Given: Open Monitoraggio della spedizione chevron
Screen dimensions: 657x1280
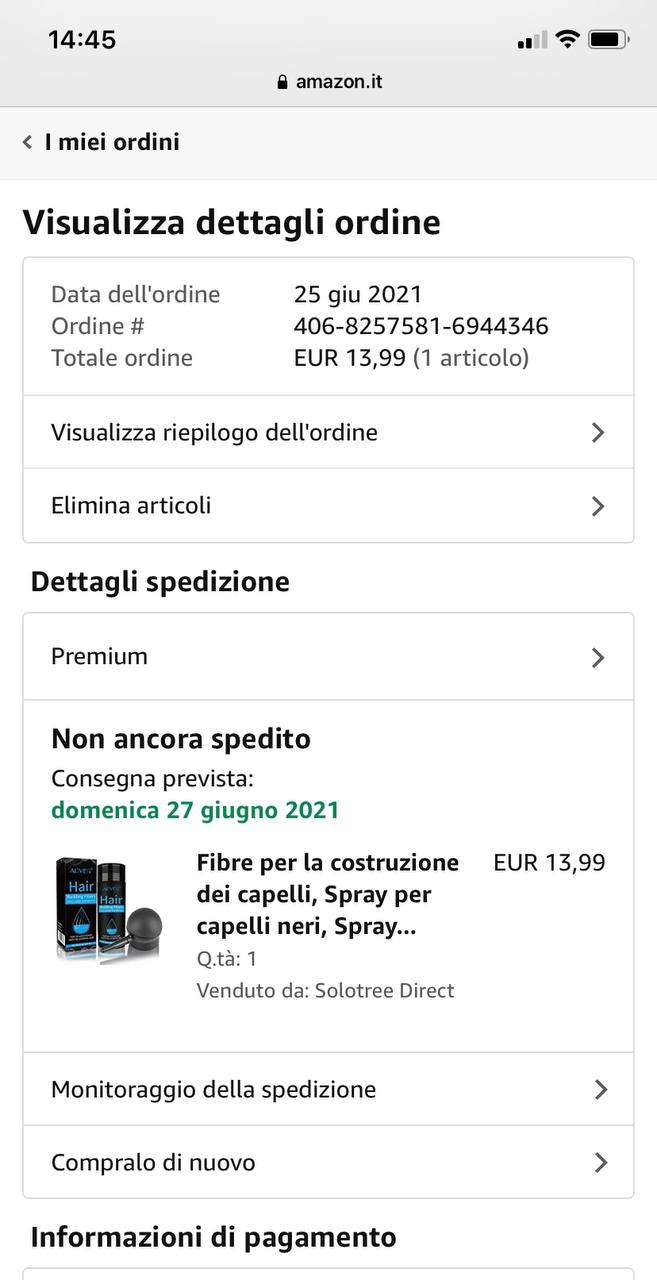Looking at the screenshot, I should (x=600, y=1089).
